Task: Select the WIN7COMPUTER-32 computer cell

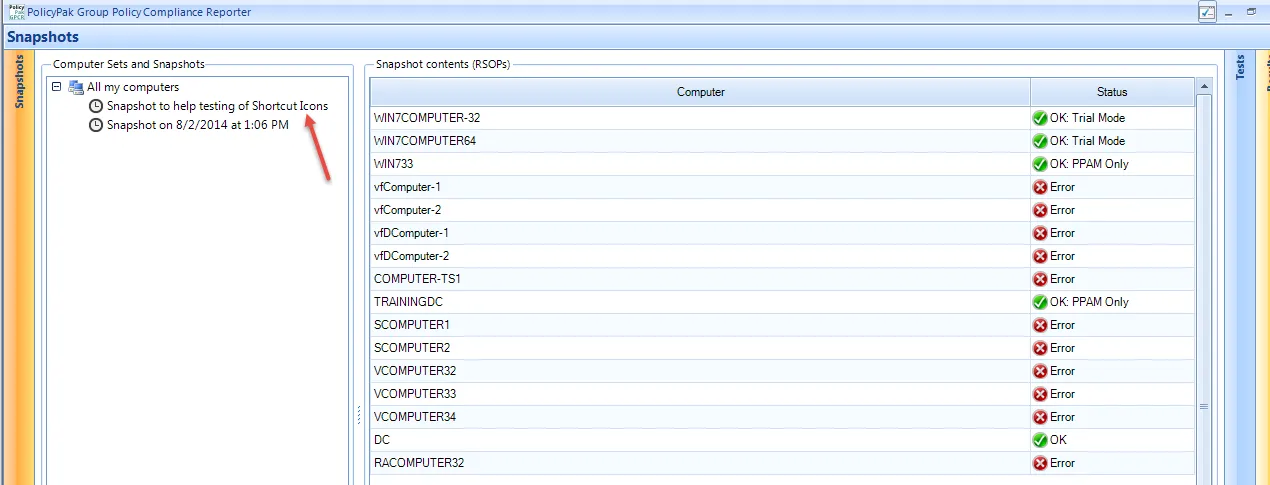Action: (x=700, y=118)
